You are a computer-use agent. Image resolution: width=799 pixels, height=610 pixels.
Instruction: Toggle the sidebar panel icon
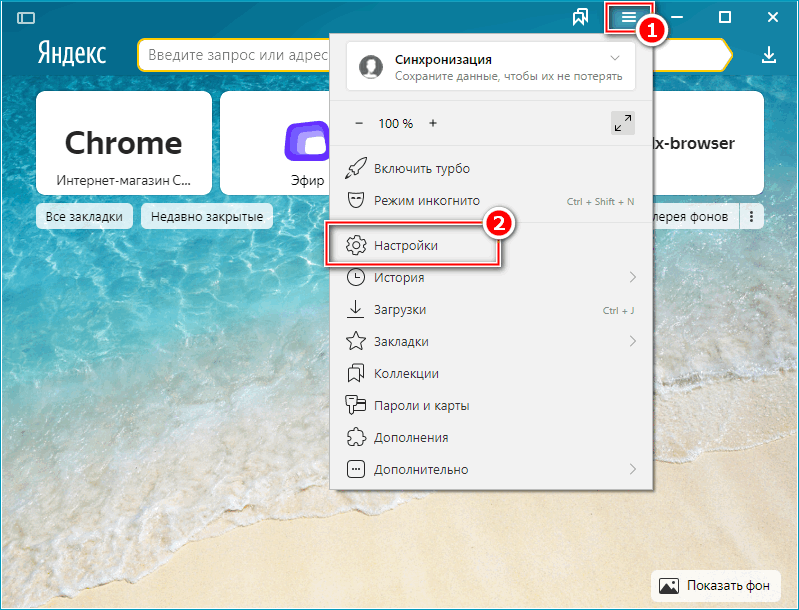[x=26, y=18]
